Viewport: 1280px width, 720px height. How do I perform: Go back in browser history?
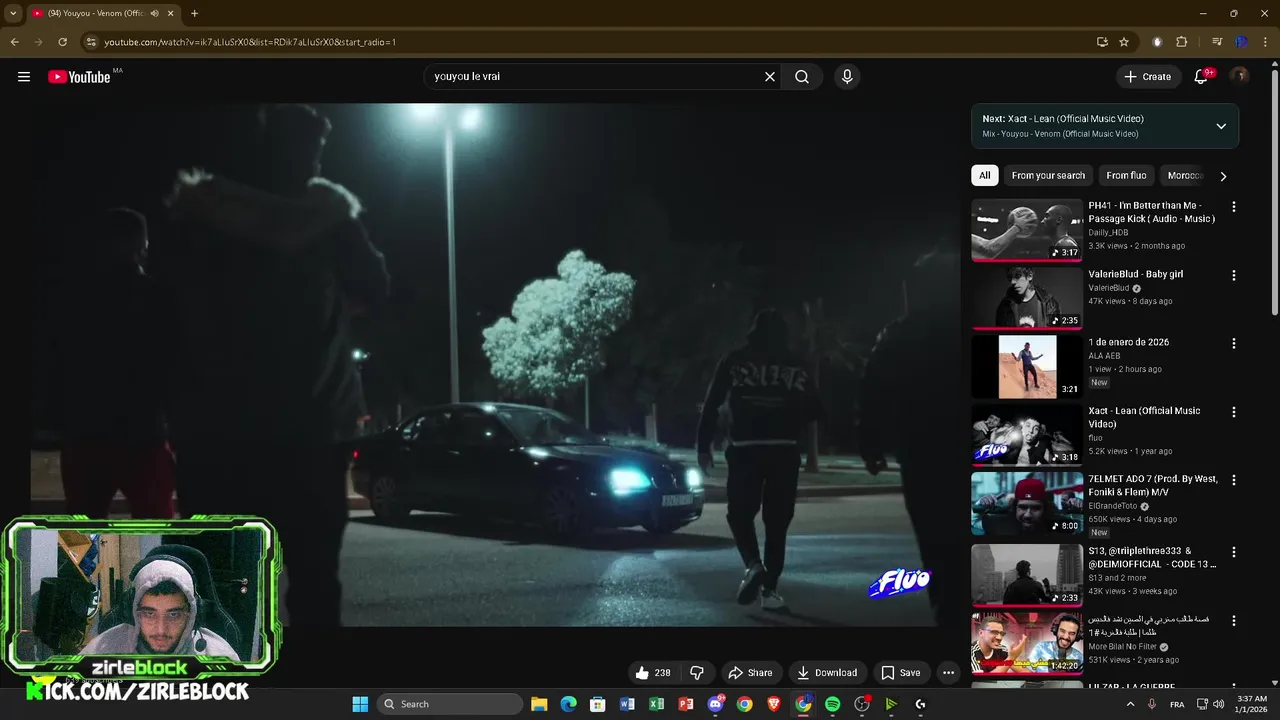pos(14,42)
